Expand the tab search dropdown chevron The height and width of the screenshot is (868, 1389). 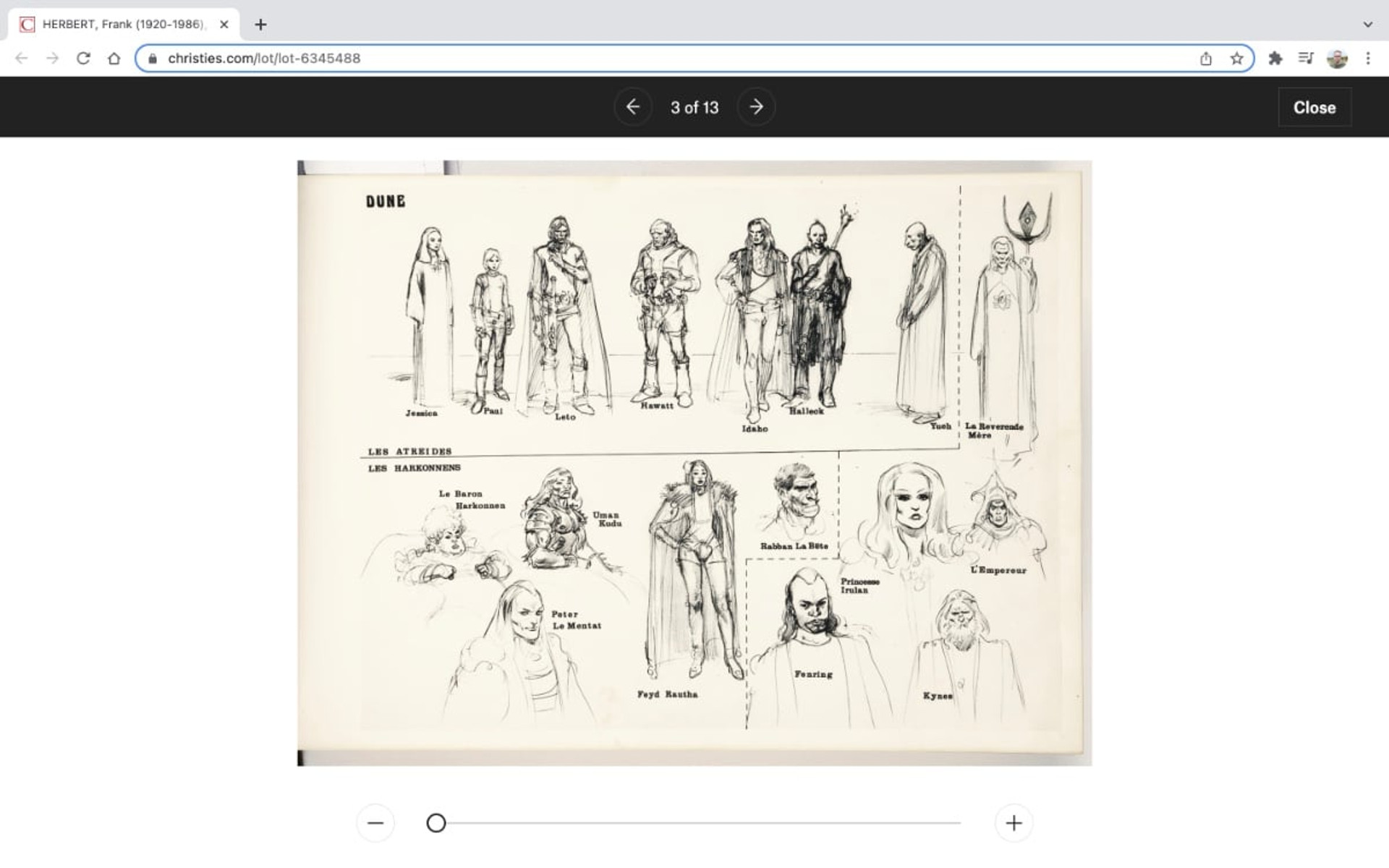click(x=1367, y=24)
